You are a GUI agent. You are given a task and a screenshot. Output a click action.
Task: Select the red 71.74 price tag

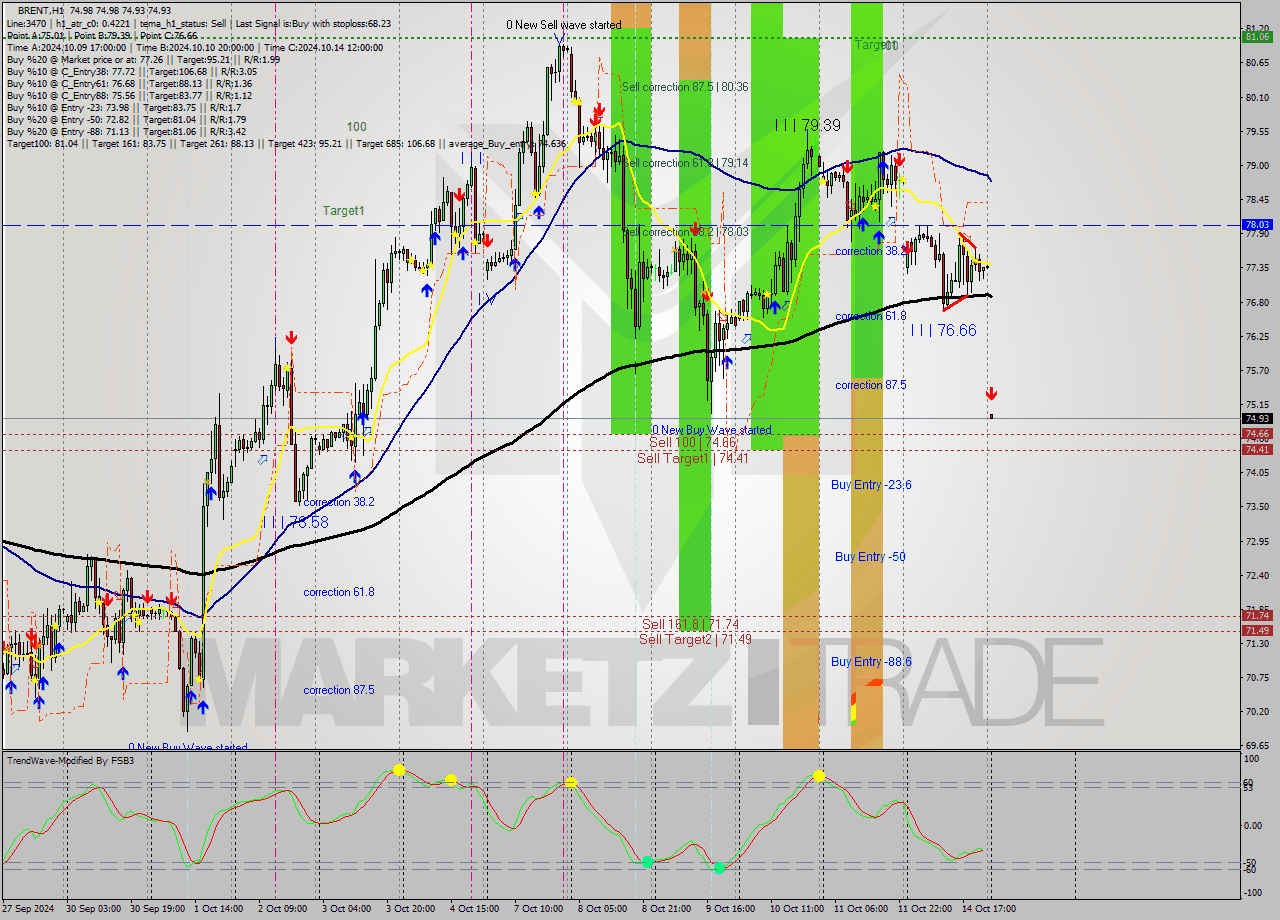tap(1257, 616)
